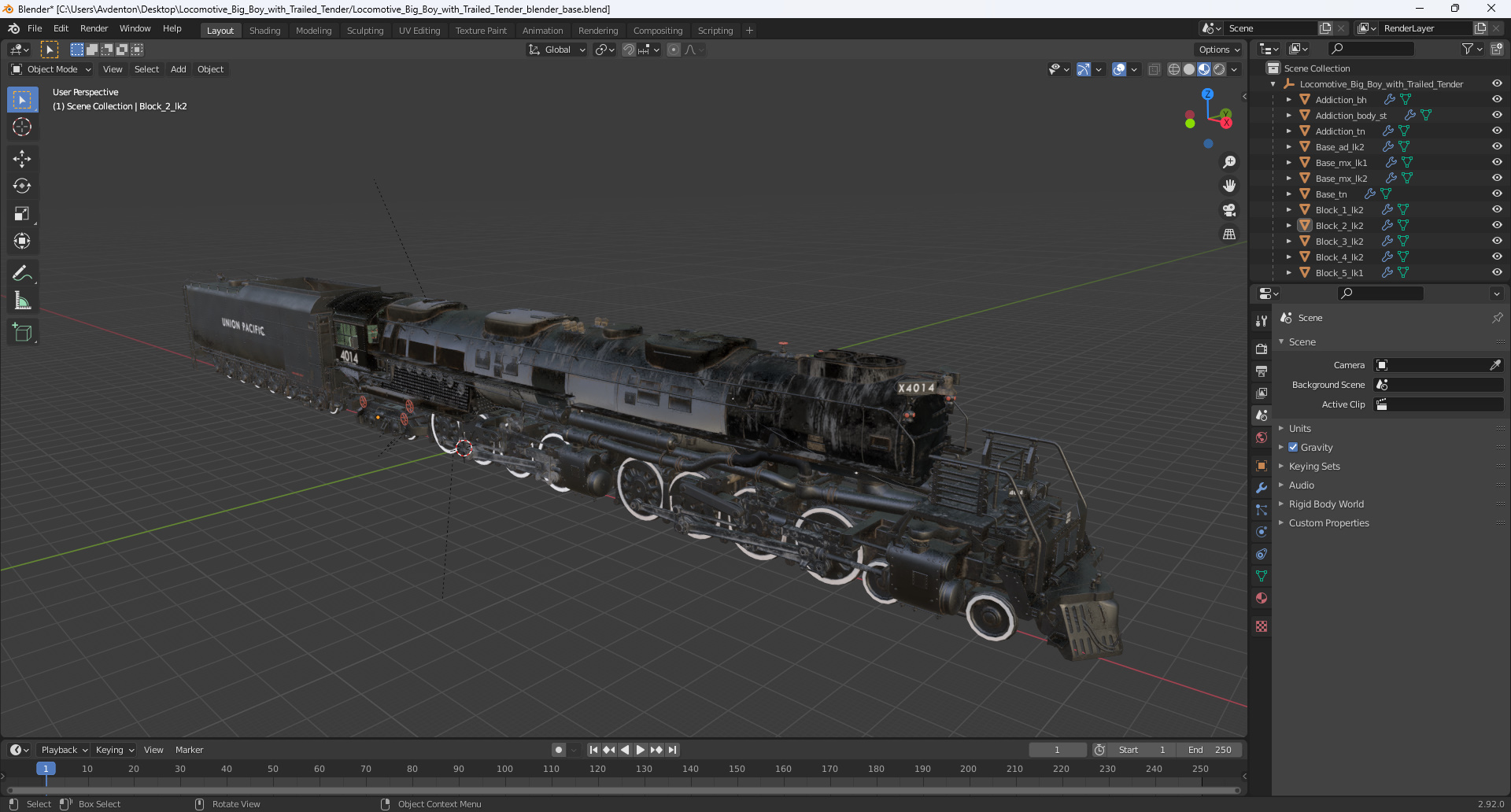The image size is (1511, 812).
Task: Switch to wireframe viewport shading
Action: 1174,69
